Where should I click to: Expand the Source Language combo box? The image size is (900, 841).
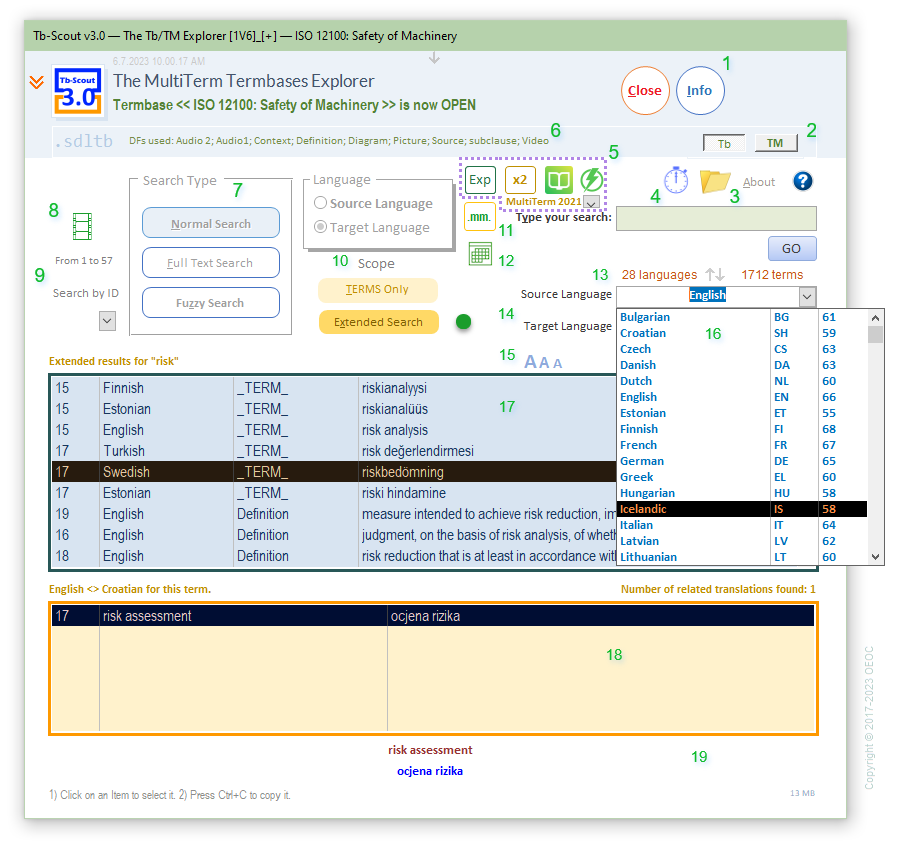(807, 296)
